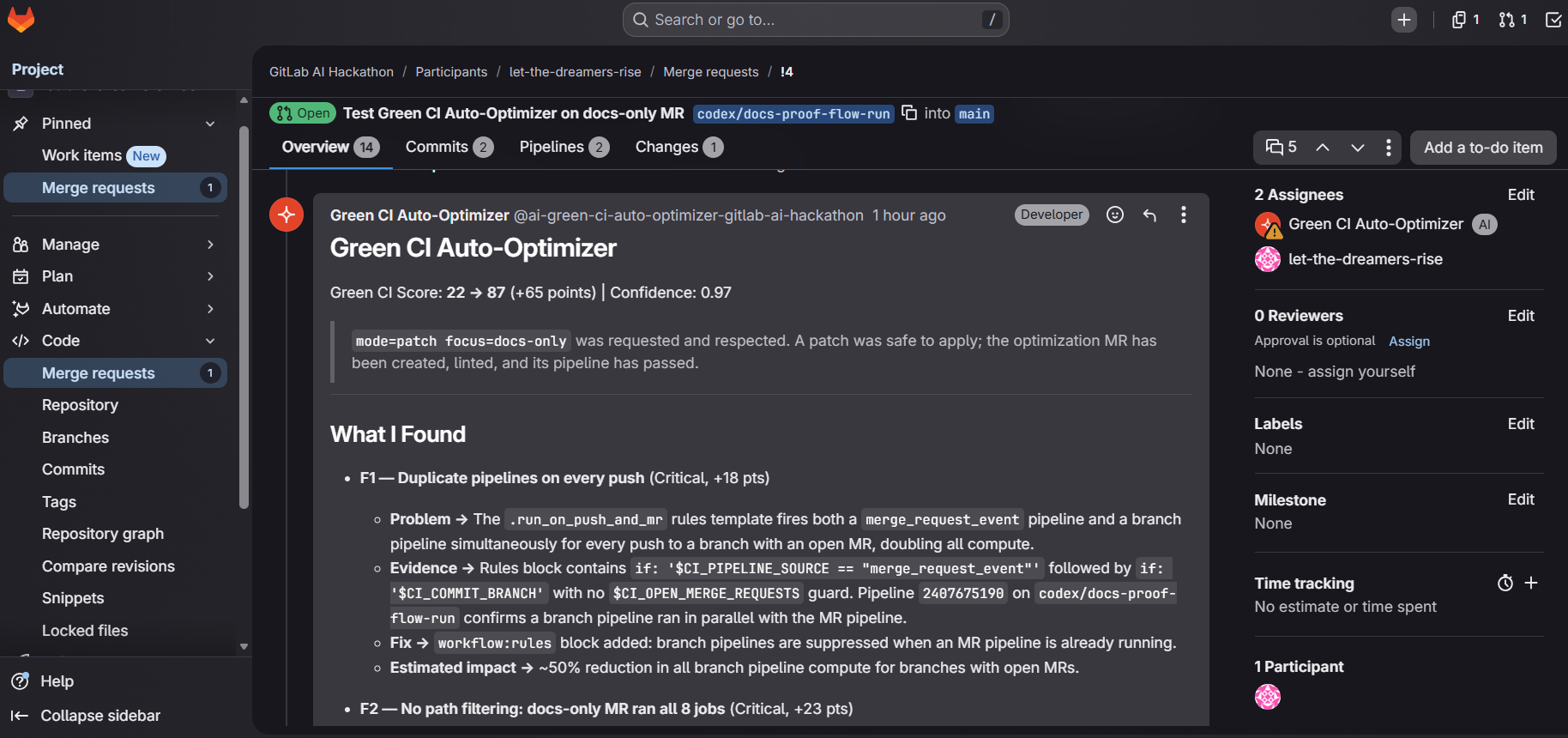Edit the Assignees
The height and width of the screenshot is (738, 1568).
click(x=1521, y=195)
